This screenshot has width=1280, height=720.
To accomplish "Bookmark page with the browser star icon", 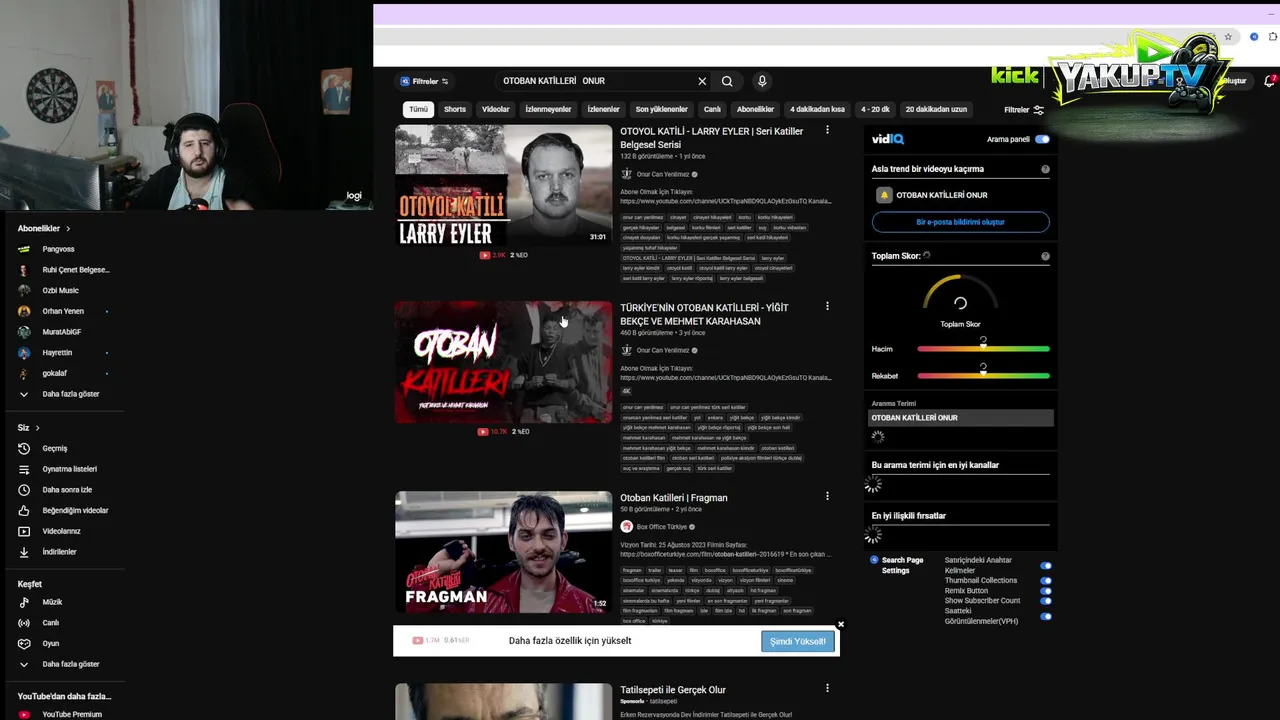I will point(1228,37).
